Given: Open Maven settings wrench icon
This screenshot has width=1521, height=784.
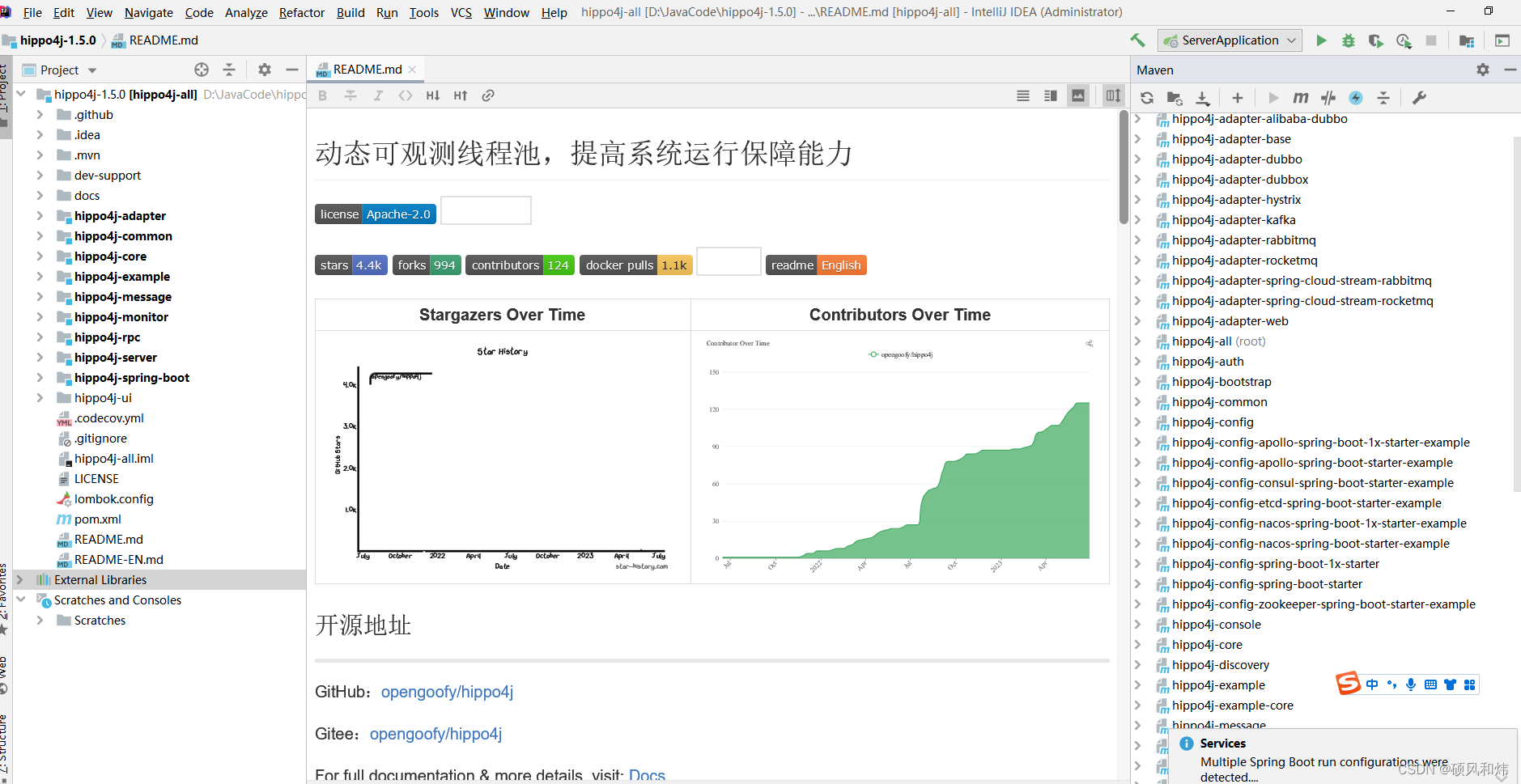Looking at the screenshot, I should click(1419, 98).
